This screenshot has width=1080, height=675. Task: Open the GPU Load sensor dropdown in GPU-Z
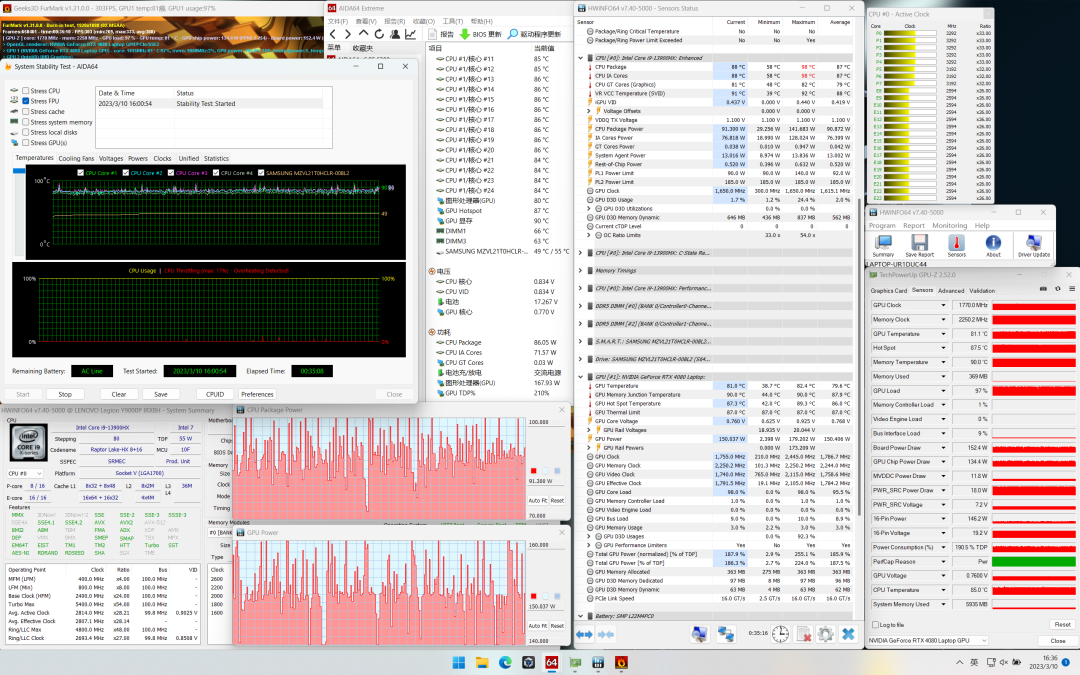(944, 391)
